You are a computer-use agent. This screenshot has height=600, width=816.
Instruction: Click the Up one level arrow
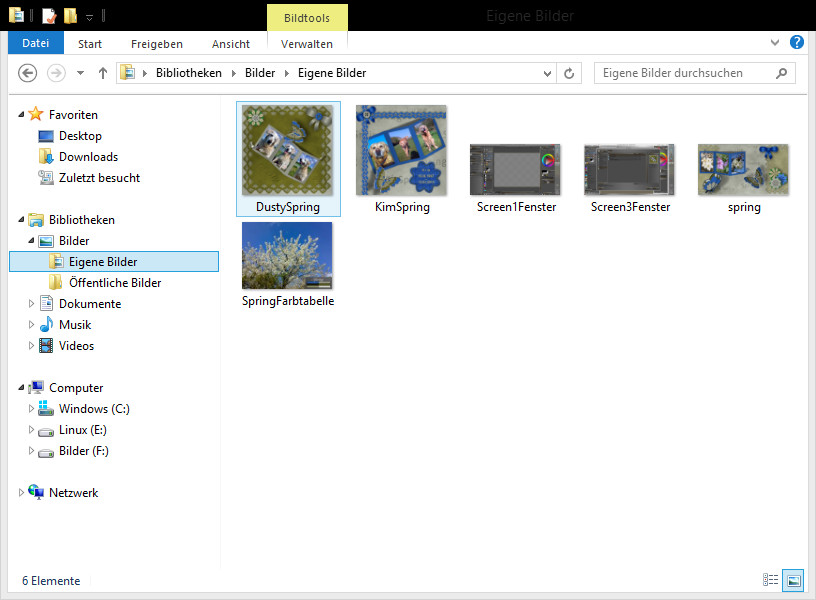[x=103, y=73]
